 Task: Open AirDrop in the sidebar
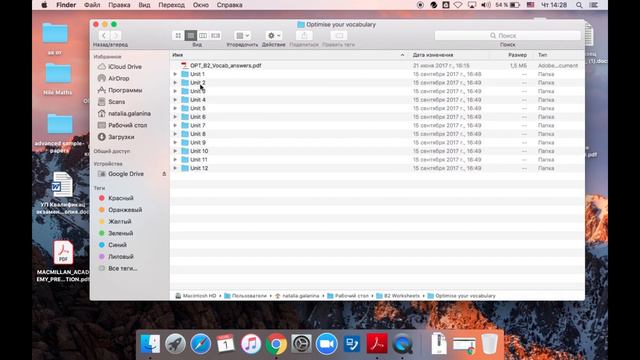(118, 78)
